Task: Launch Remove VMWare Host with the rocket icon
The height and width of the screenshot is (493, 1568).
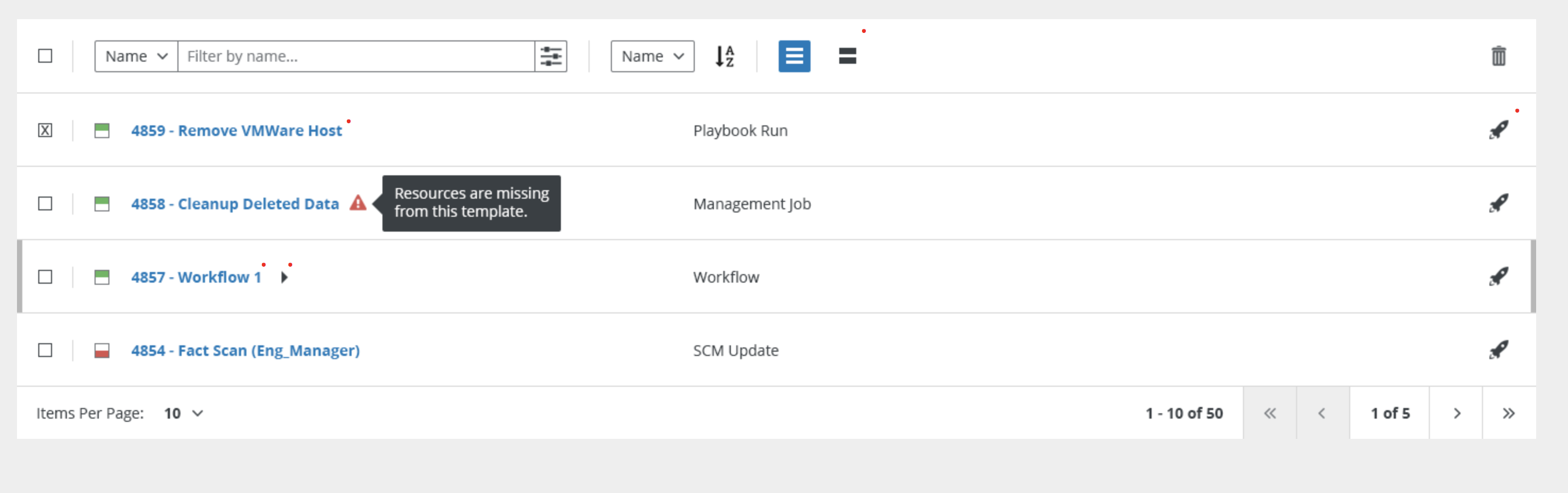Action: coord(1498,130)
